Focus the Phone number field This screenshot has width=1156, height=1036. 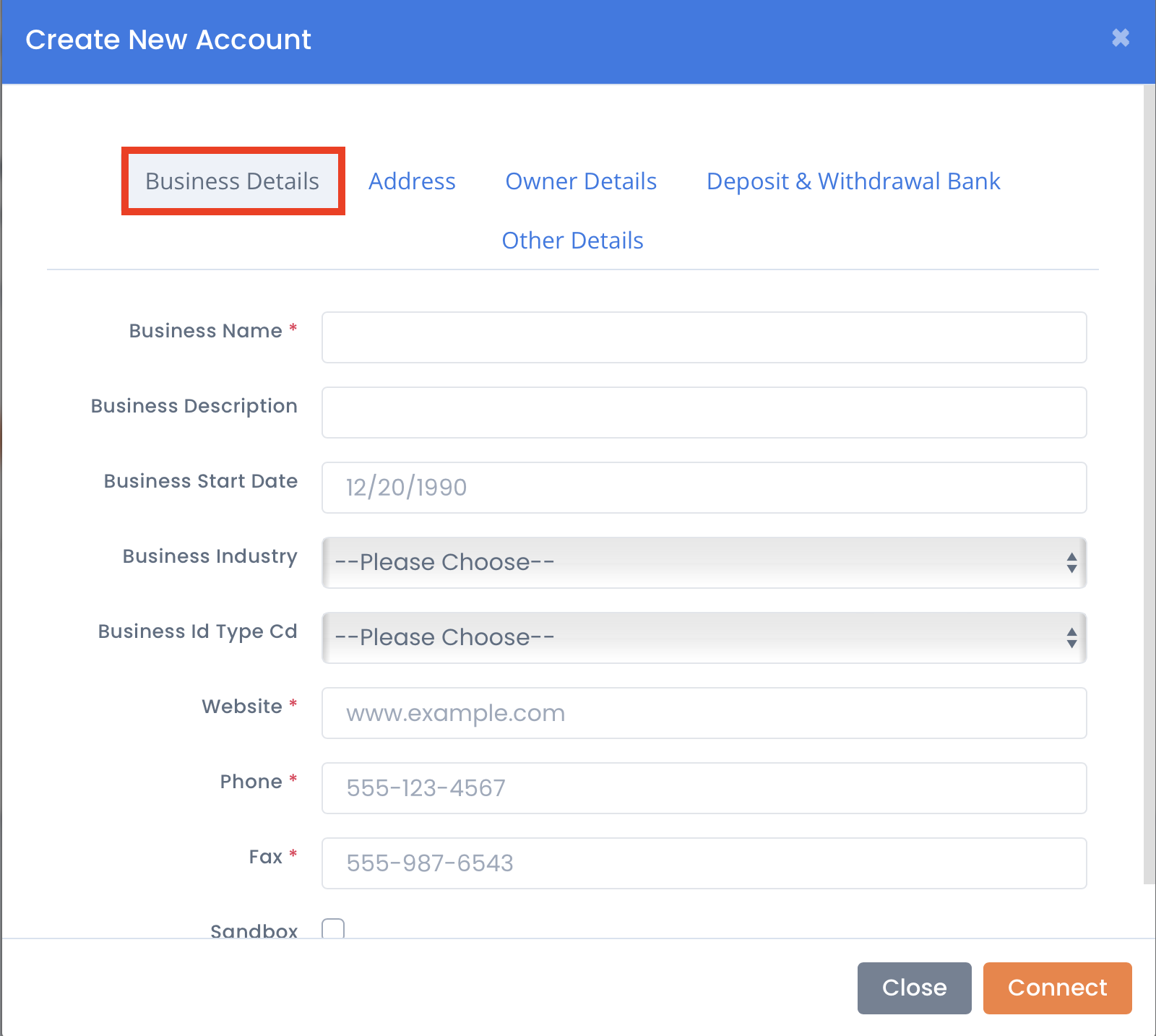click(704, 788)
